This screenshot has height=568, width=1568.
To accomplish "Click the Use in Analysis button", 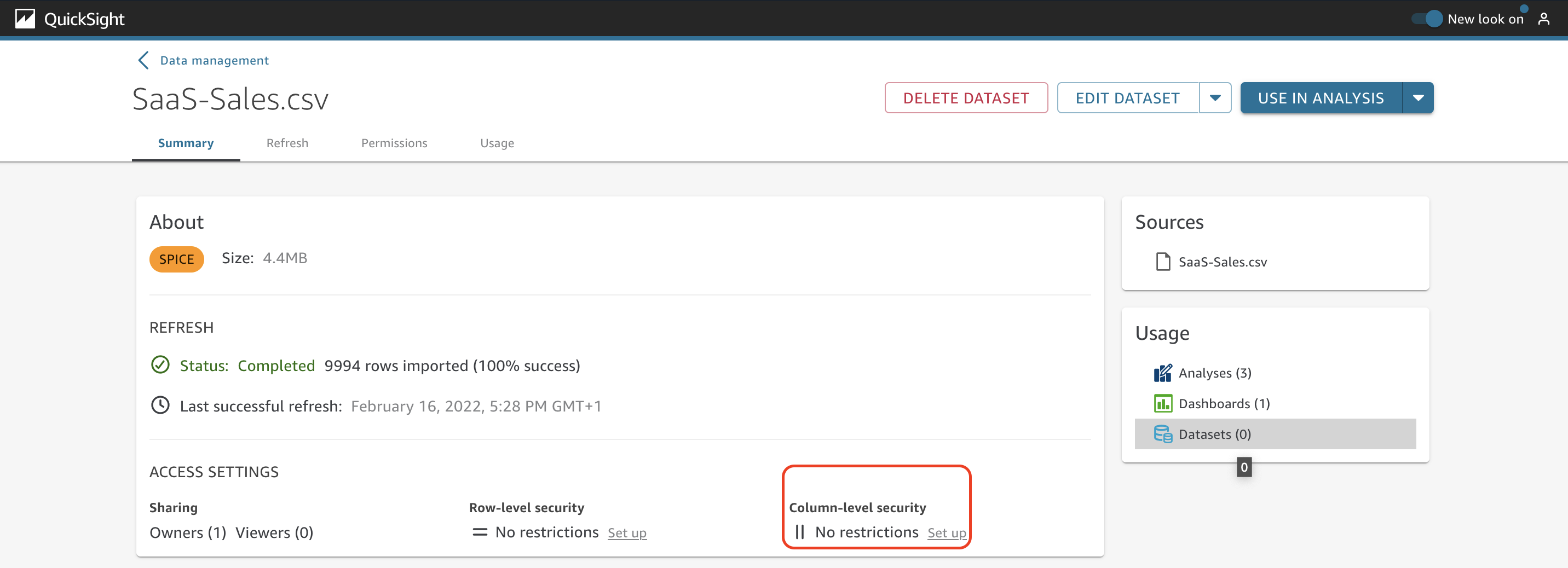I will [x=1321, y=98].
